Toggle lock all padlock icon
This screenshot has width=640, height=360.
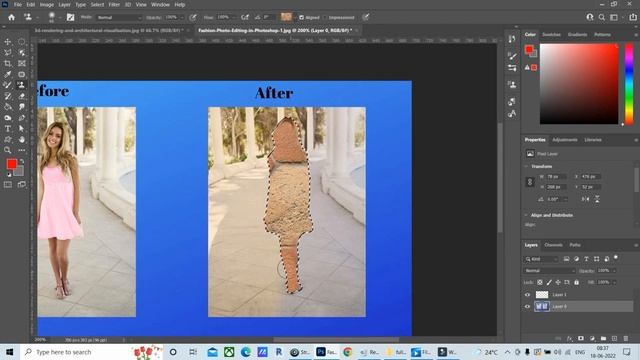576,282
